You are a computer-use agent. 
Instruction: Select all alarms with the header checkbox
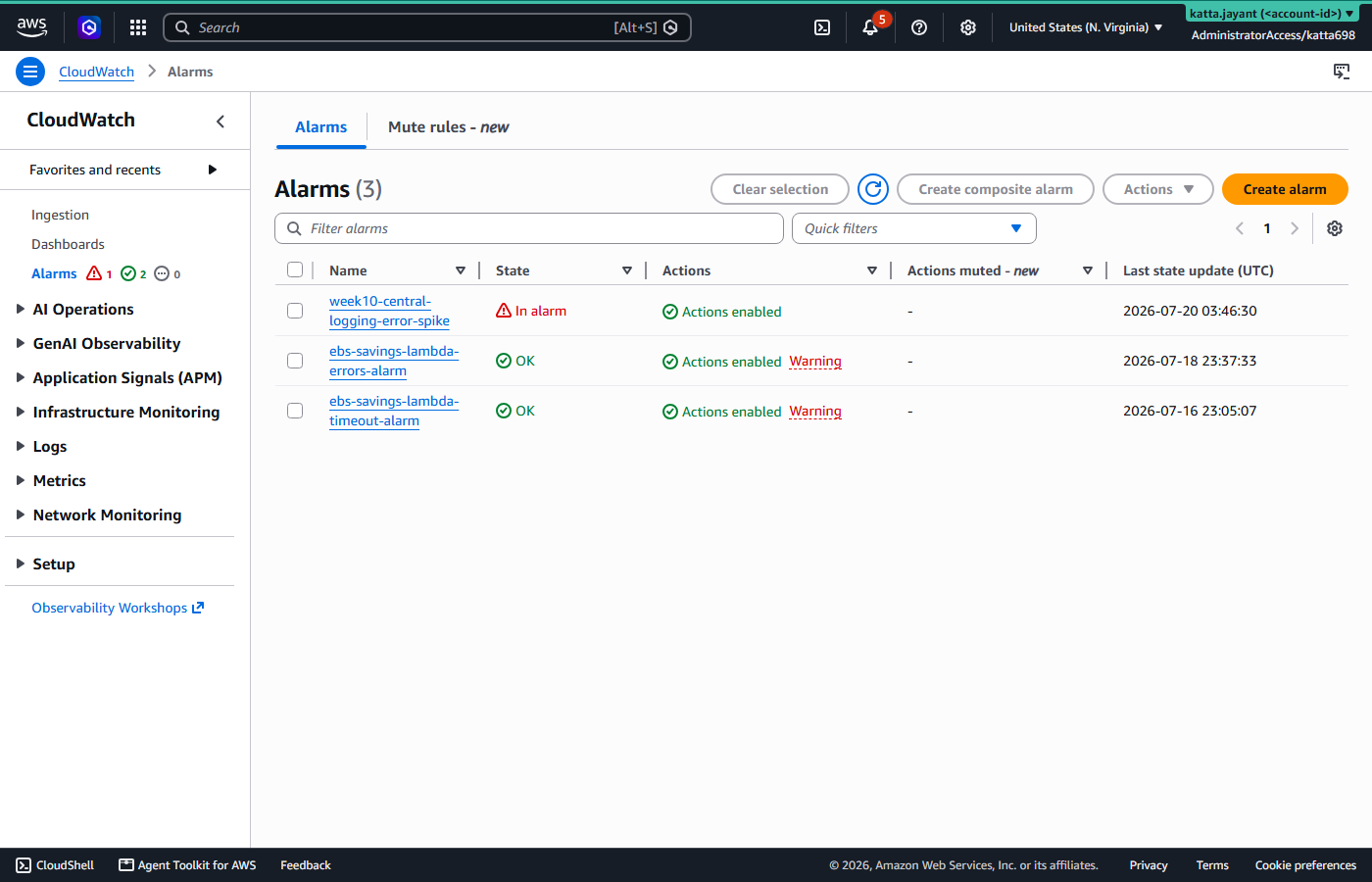(x=295, y=269)
